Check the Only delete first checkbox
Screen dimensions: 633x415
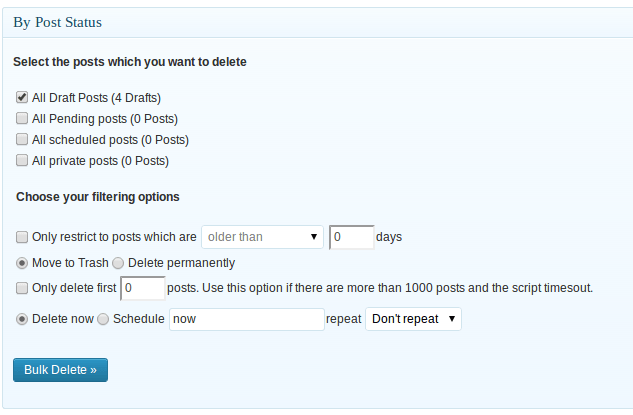[22, 288]
